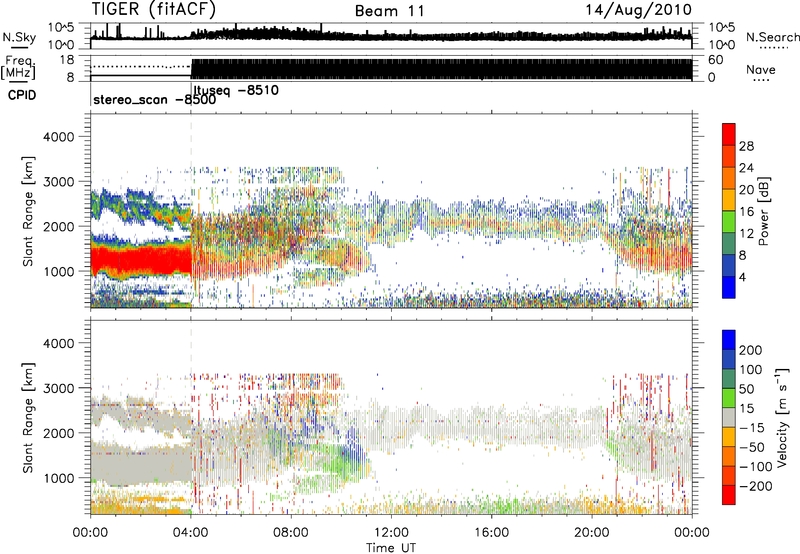Click the 'stereo_scan -8500' CPID text

(x=155, y=100)
